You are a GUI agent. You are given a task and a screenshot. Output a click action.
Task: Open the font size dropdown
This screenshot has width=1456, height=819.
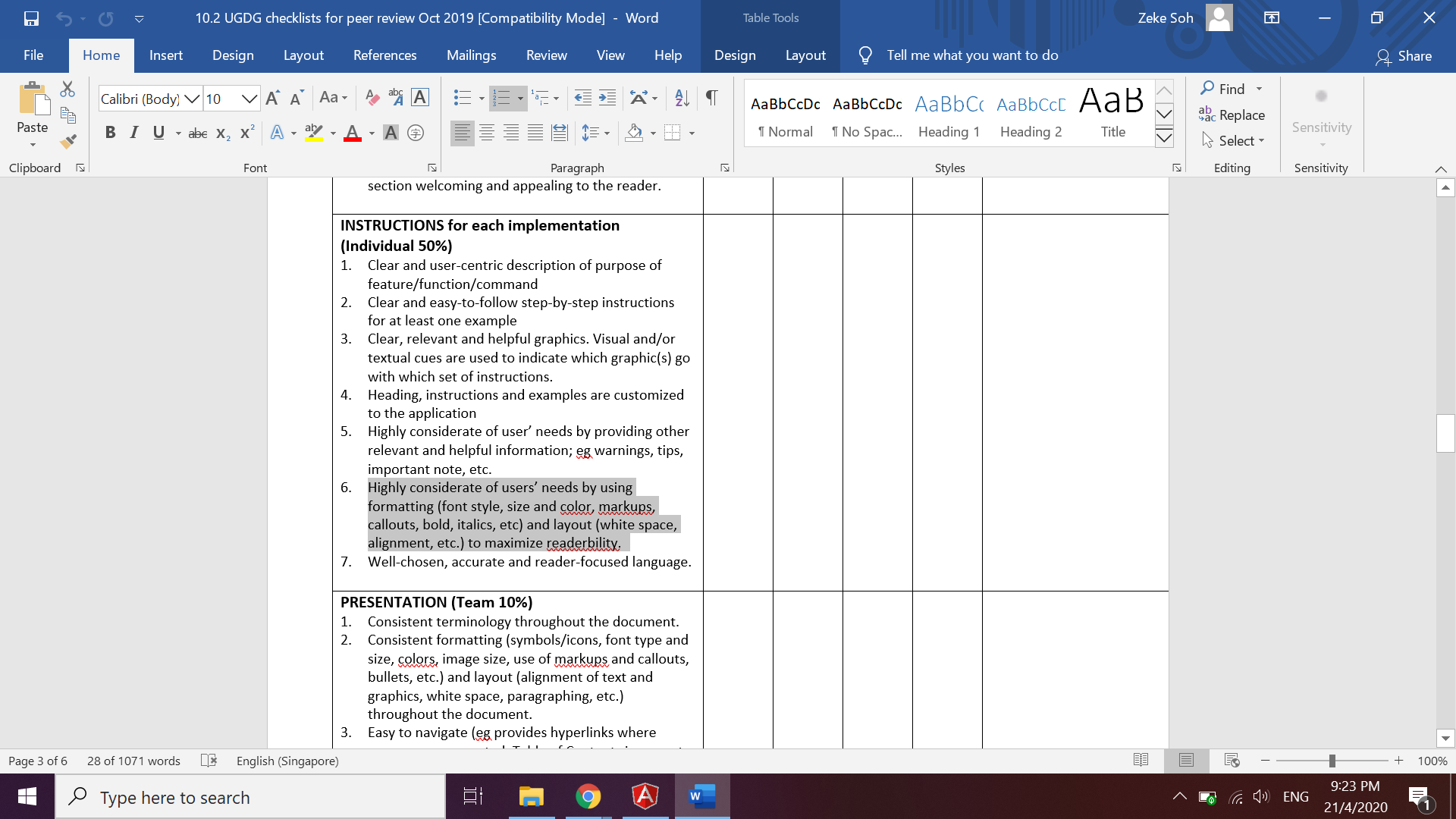coord(249,99)
